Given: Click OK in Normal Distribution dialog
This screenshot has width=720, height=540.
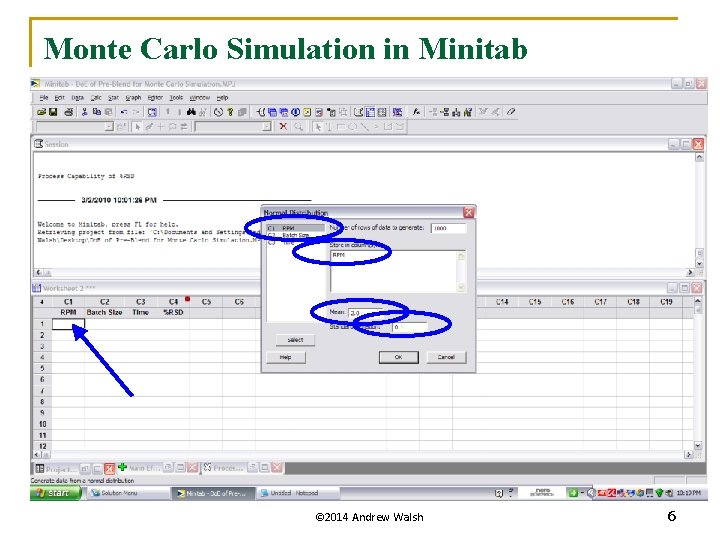Looking at the screenshot, I should pos(399,357).
